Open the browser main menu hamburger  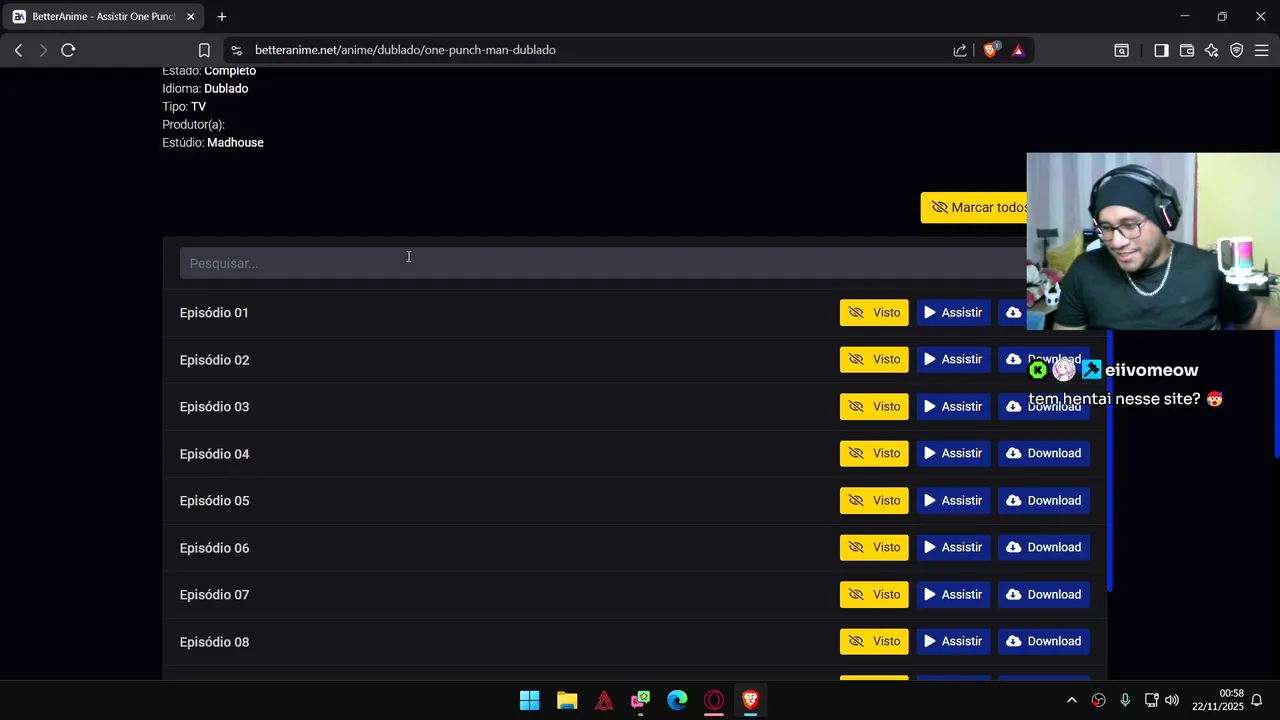[1262, 50]
